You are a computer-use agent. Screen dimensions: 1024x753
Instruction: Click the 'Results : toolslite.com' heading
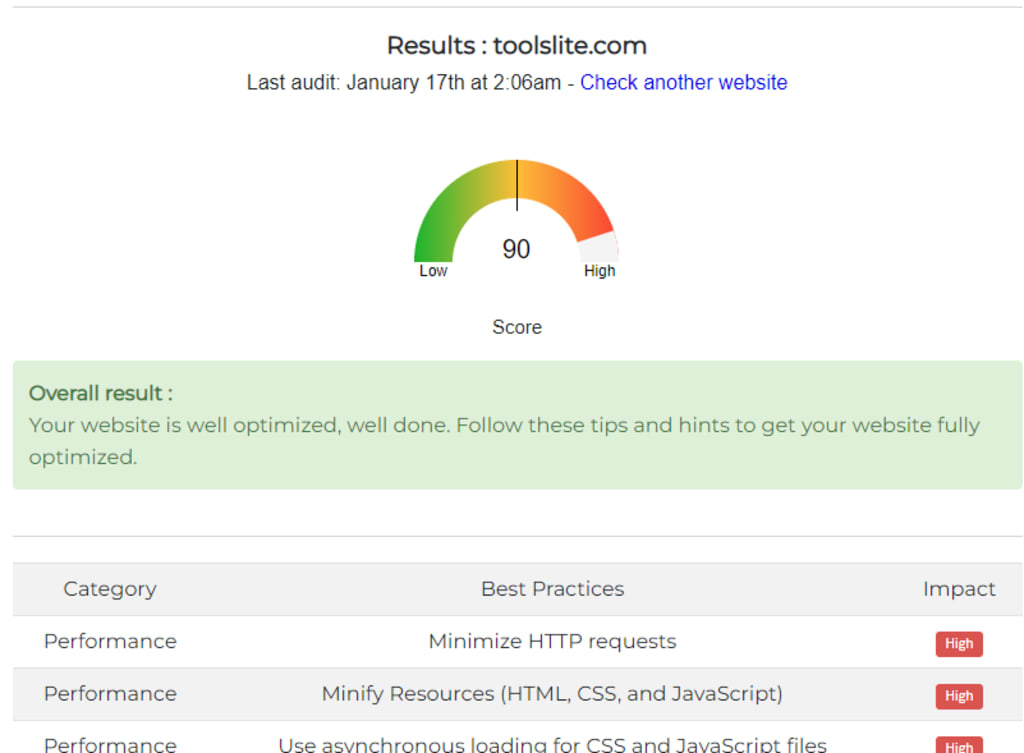pyautogui.click(x=517, y=46)
